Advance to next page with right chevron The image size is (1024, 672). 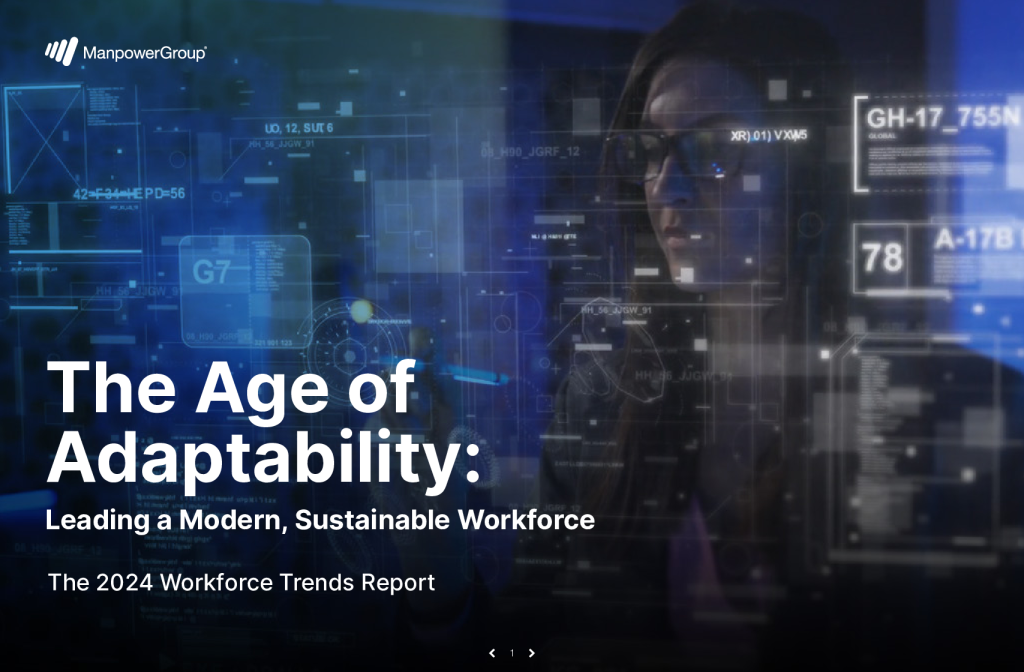point(532,653)
